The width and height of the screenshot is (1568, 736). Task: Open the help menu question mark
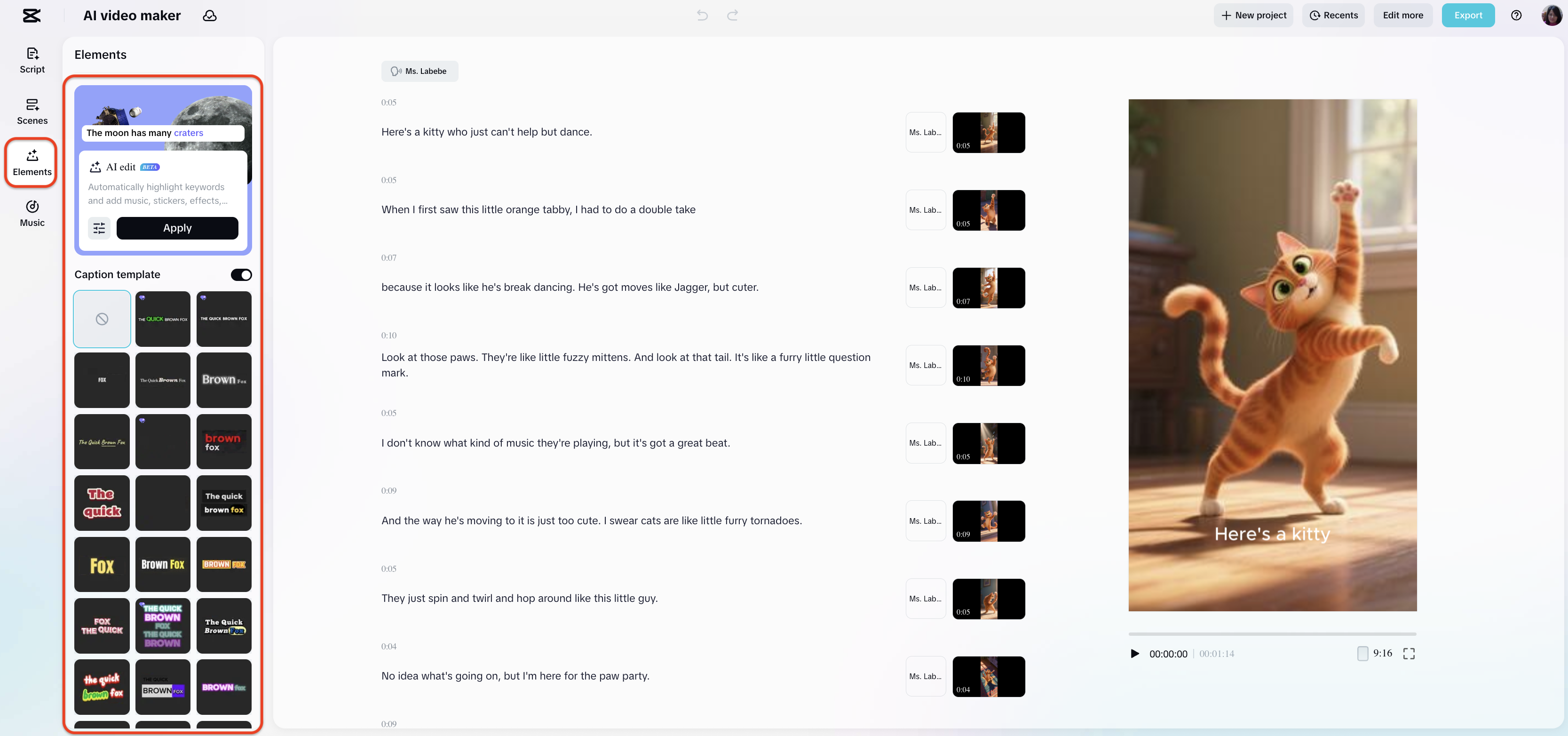1516,15
